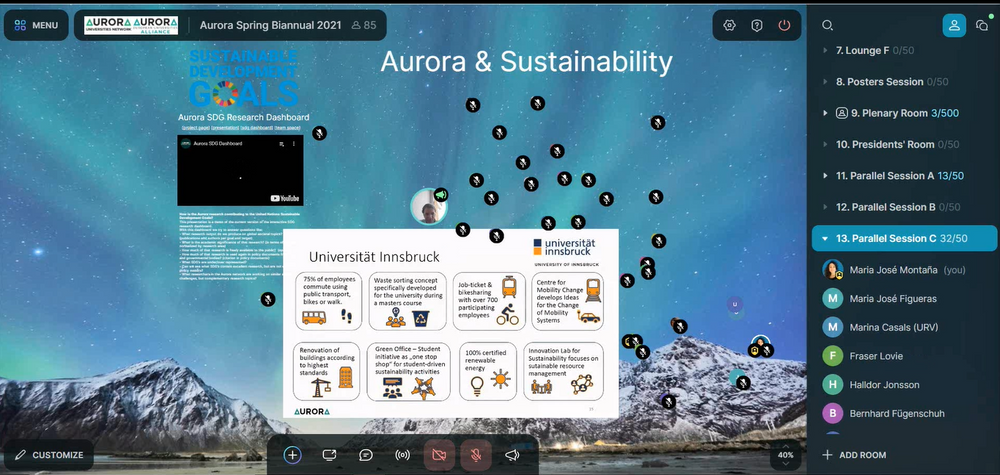Open the room search magnifier
Image resolution: width=1000 pixels, height=475 pixels.
[827, 25]
